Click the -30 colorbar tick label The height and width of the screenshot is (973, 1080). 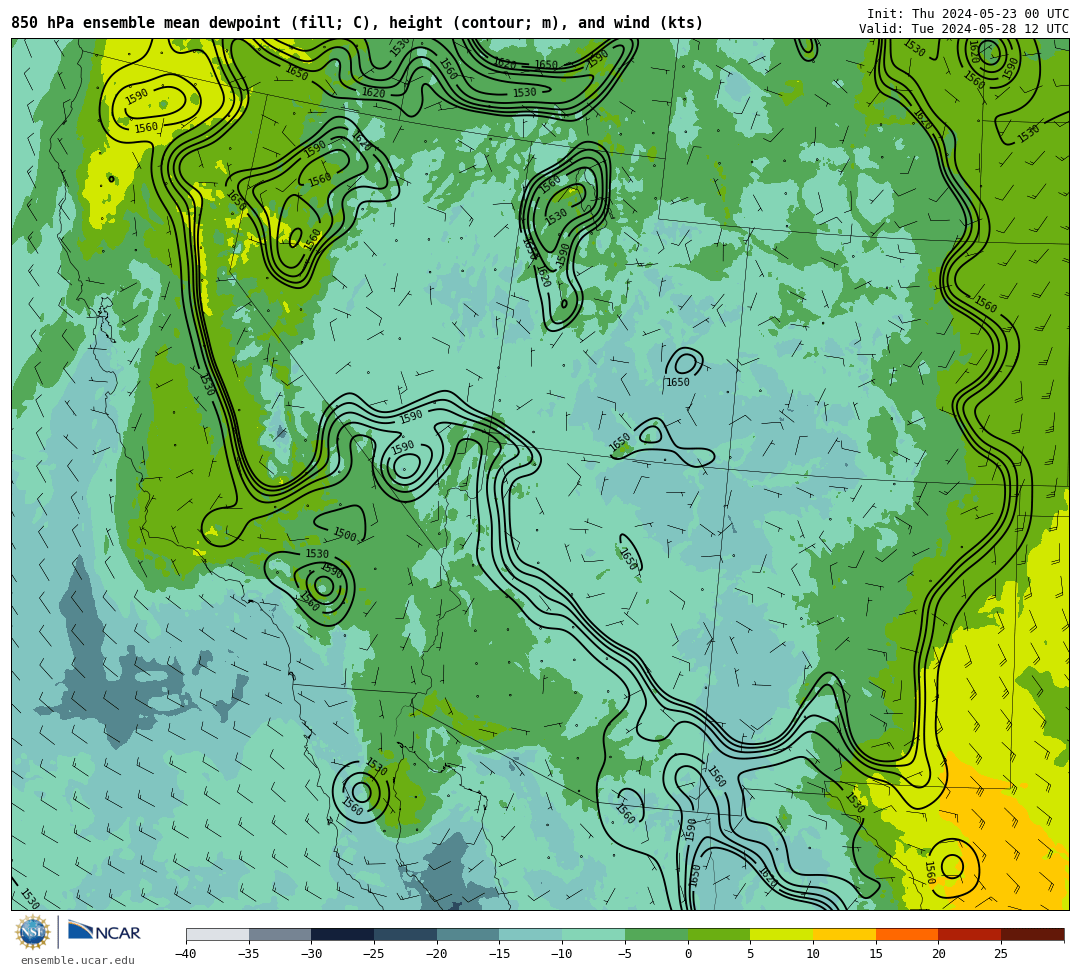tap(311, 954)
